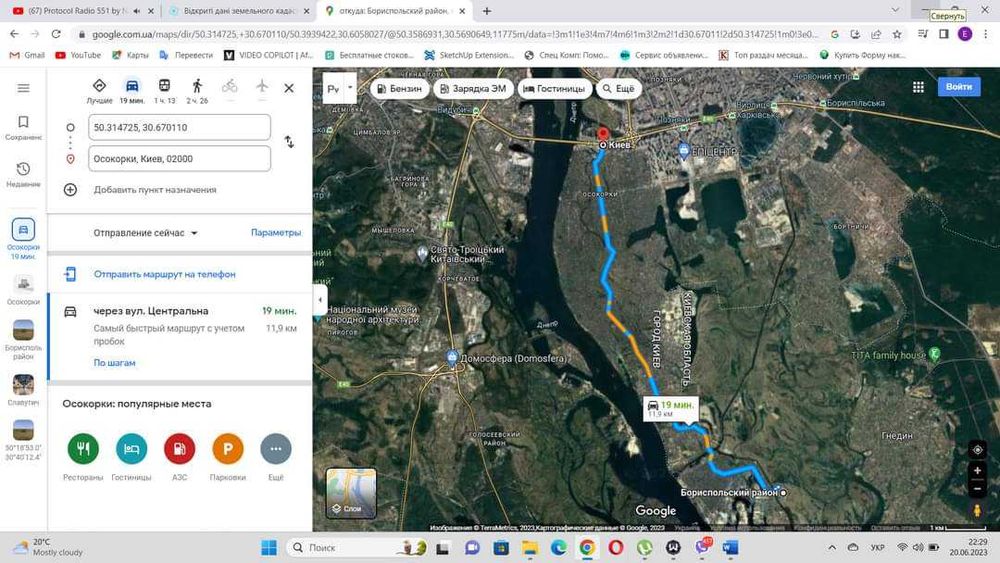Open По шагам step details

115,363
